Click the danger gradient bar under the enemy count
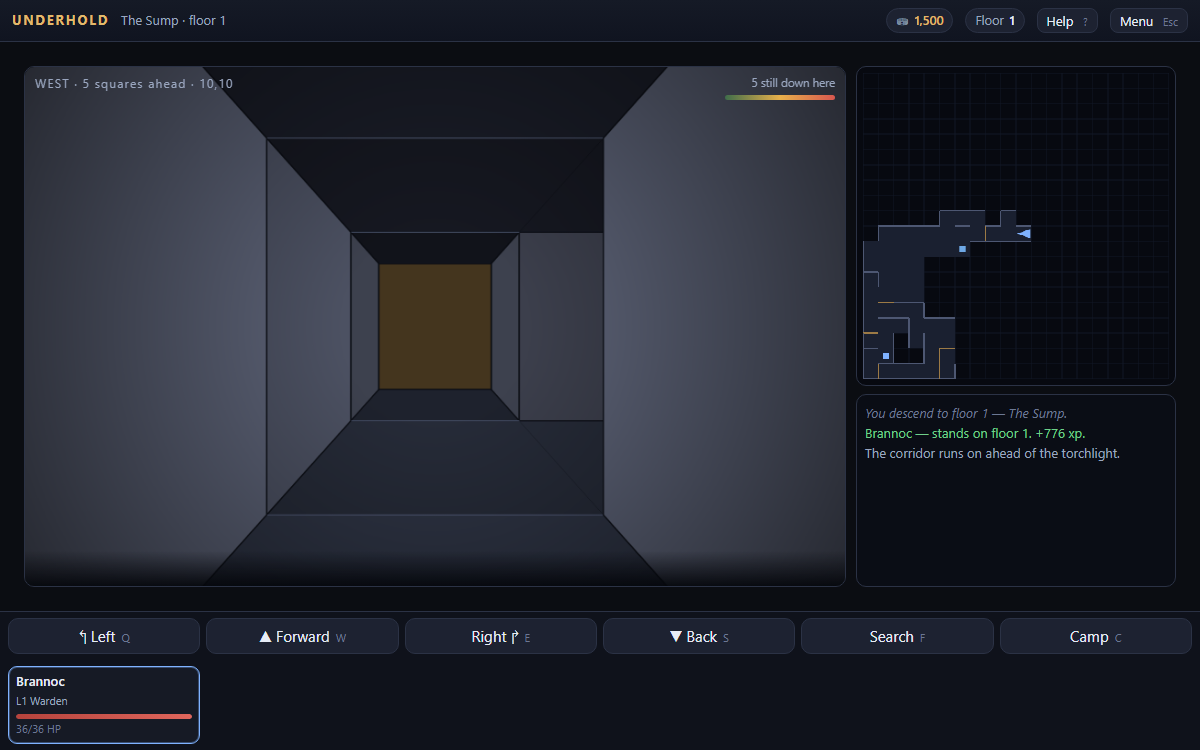Screen dimensions: 1200x750 click(x=780, y=97)
